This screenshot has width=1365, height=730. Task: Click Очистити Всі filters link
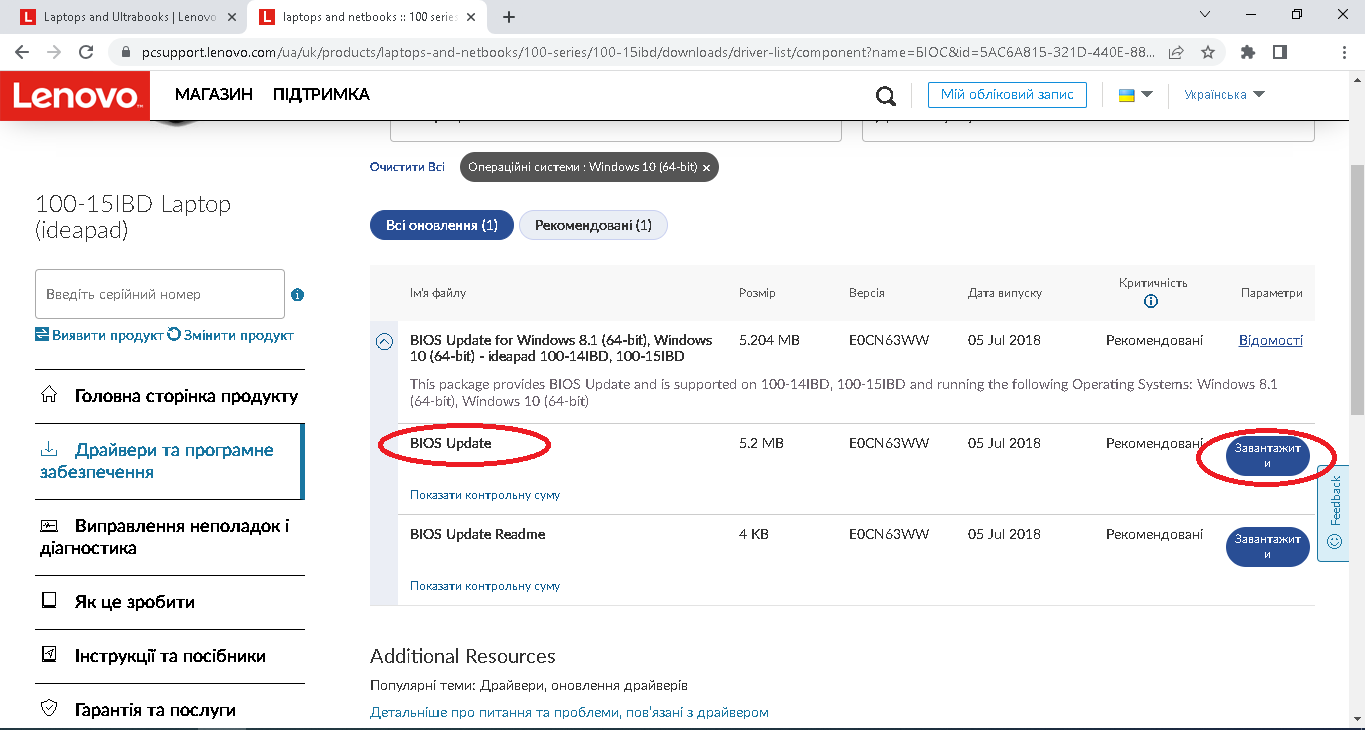[407, 167]
